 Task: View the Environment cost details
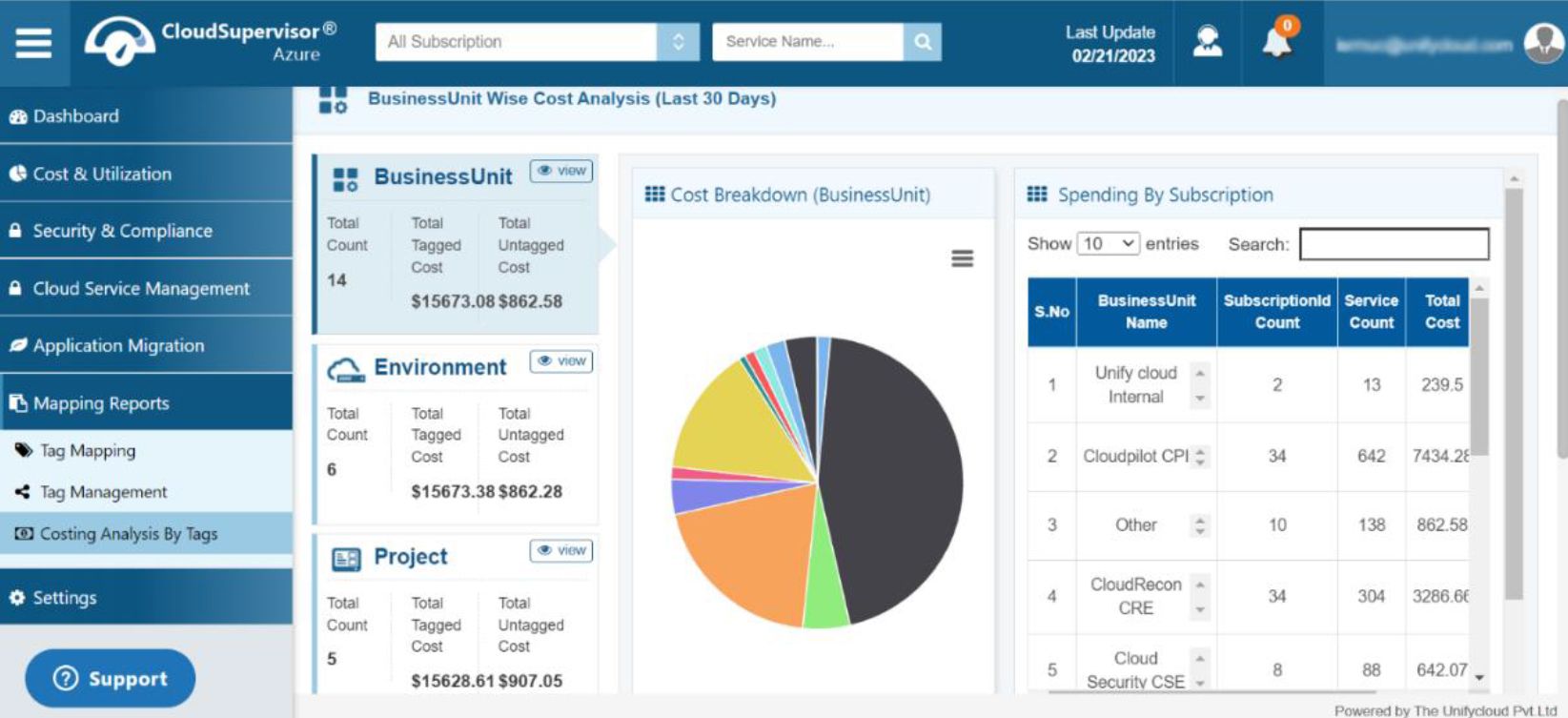(x=561, y=361)
